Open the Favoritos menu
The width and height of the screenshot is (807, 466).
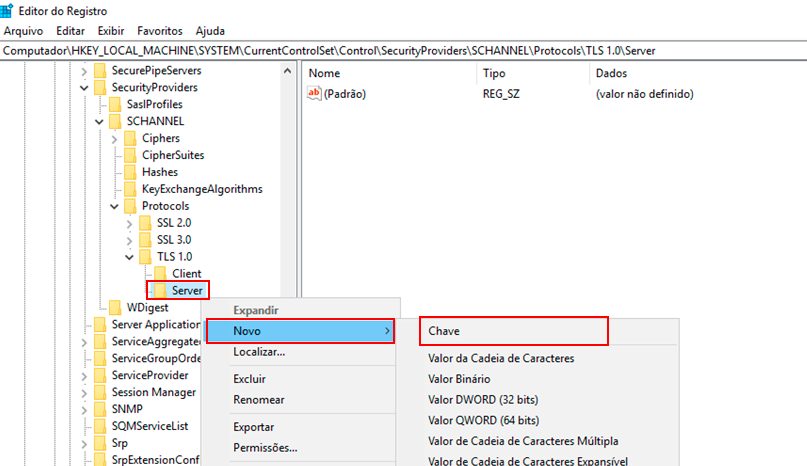click(160, 31)
